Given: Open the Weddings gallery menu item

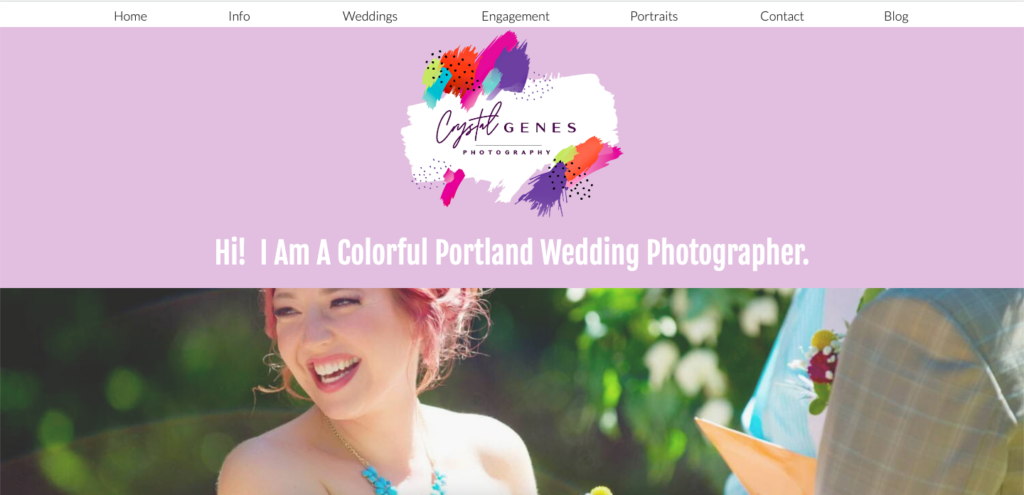Looking at the screenshot, I should tap(370, 16).
